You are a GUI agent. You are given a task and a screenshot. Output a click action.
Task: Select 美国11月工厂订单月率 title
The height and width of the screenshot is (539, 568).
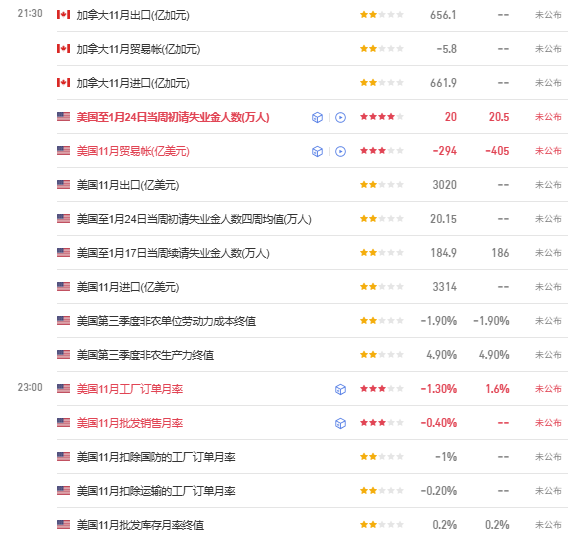pos(130,389)
